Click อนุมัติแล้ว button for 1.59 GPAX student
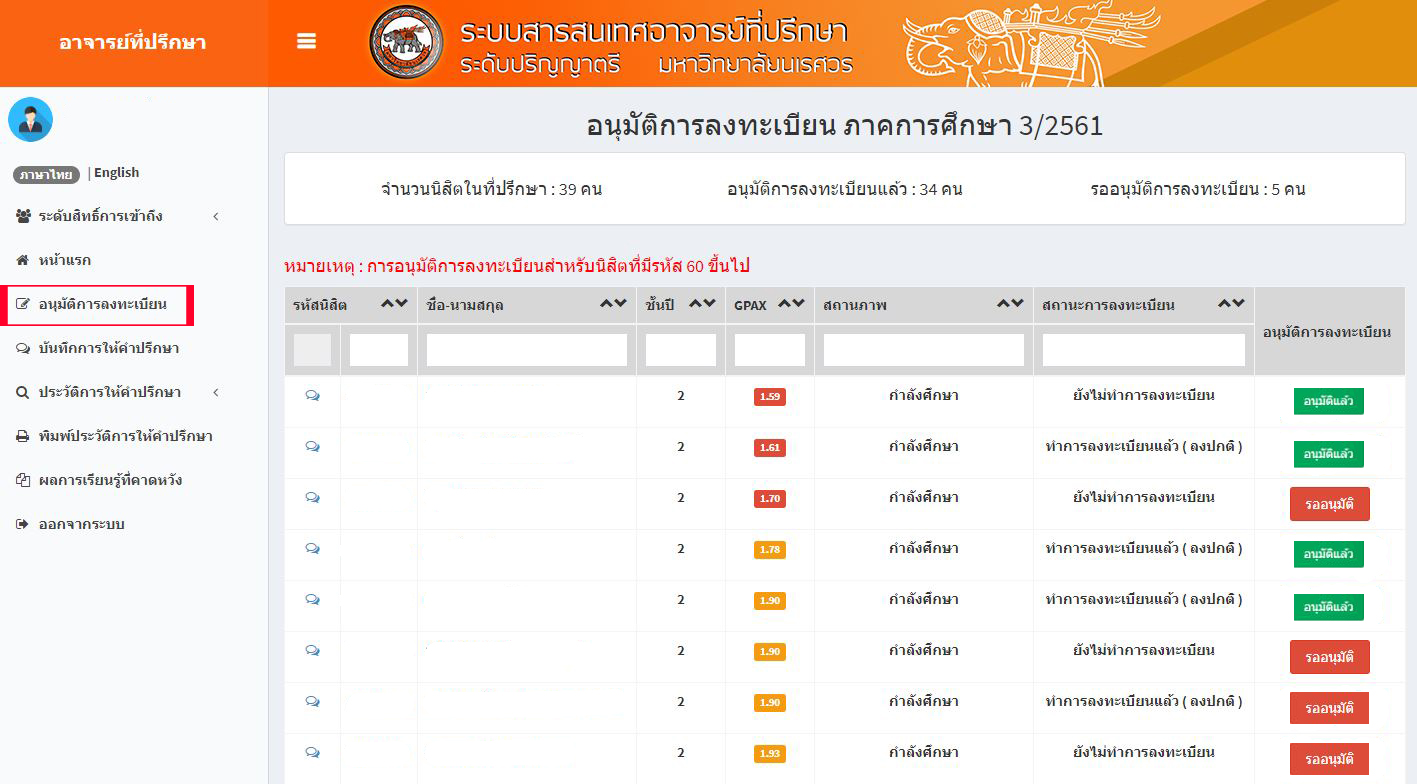Image resolution: width=1417 pixels, height=784 pixels. 1328,401
